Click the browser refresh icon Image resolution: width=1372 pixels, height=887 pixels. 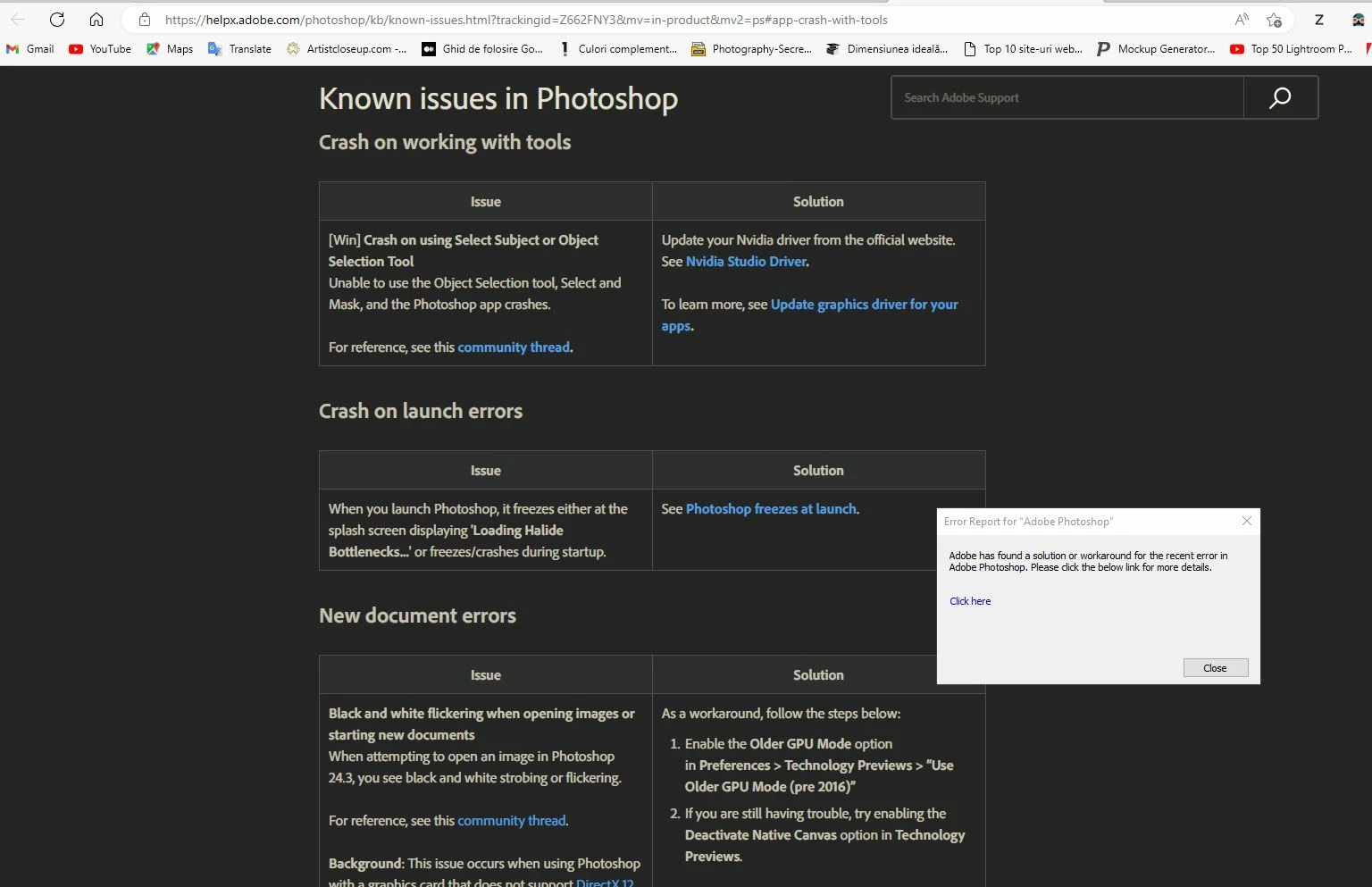(x=57, y=20)
